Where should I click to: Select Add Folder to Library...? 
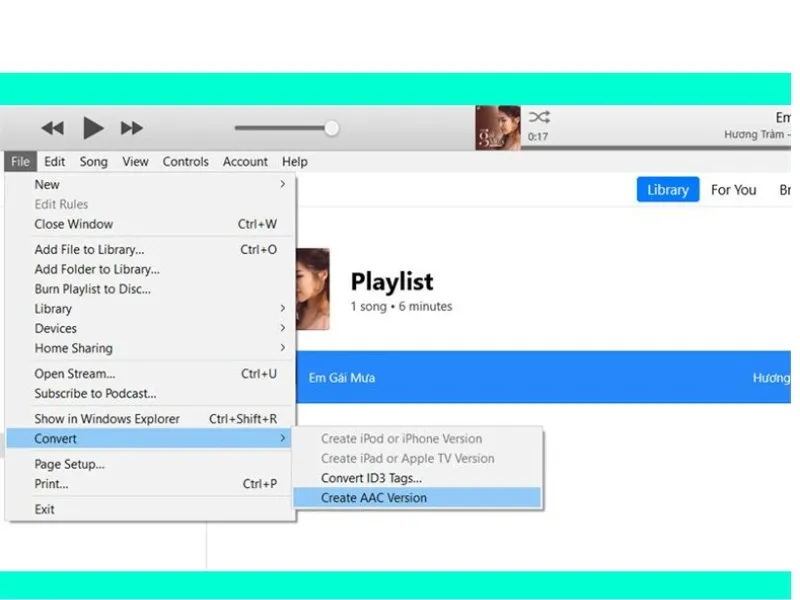[x=149, y=269]
